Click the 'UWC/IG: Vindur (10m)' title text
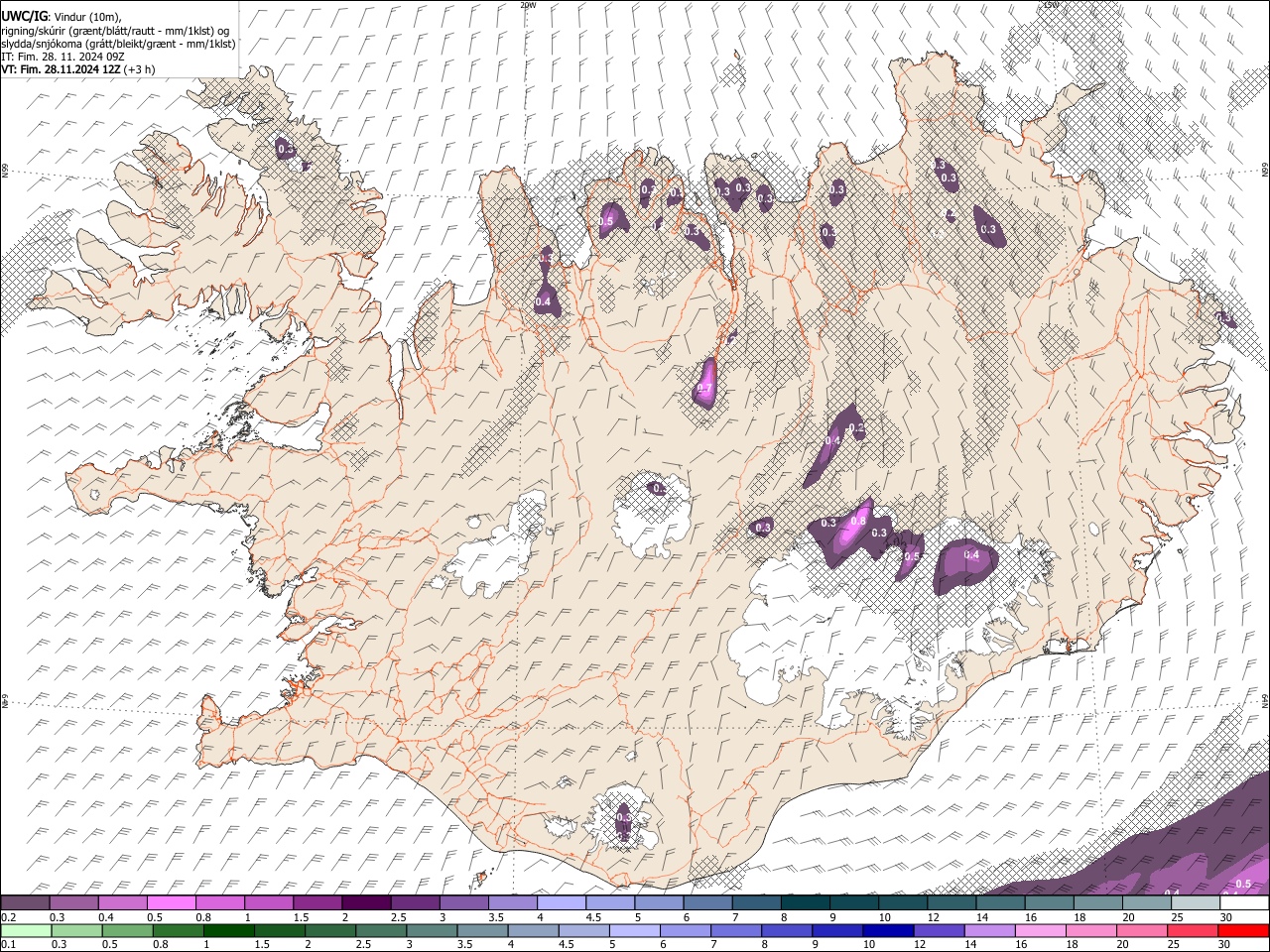This screenshot has height=952, width=1270. pos(62,16)
